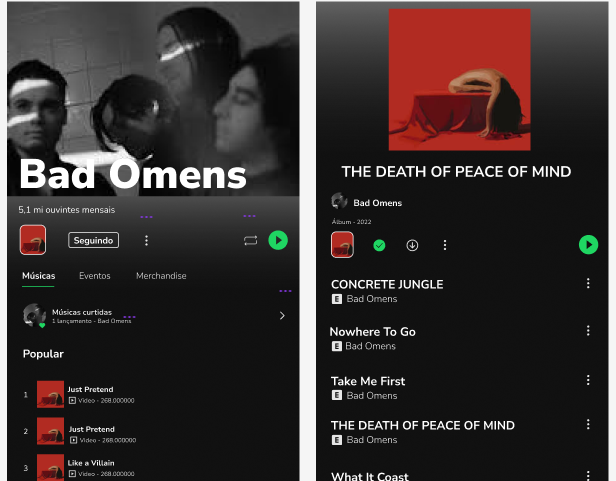The width and height of the screenshot is (616, 481).
Task: Toggle the shuffle/repeat icon on artist page
Action: 250,240
